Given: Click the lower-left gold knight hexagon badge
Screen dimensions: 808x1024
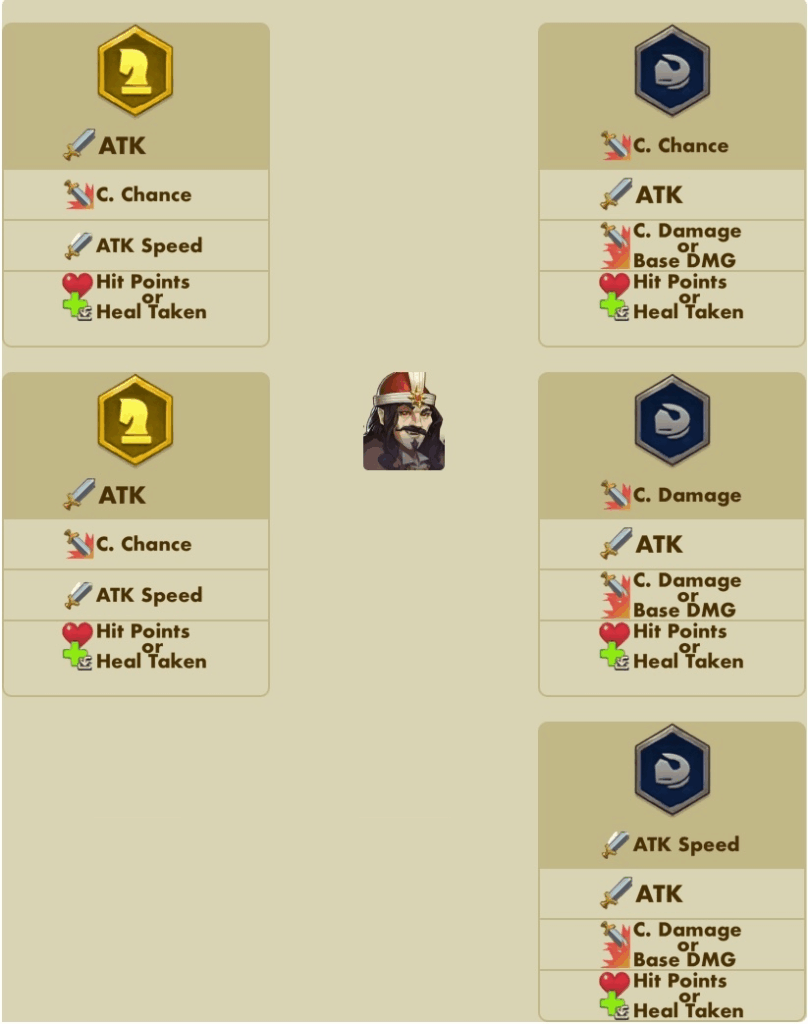Looking at the screenshot, I should [135, 420].
